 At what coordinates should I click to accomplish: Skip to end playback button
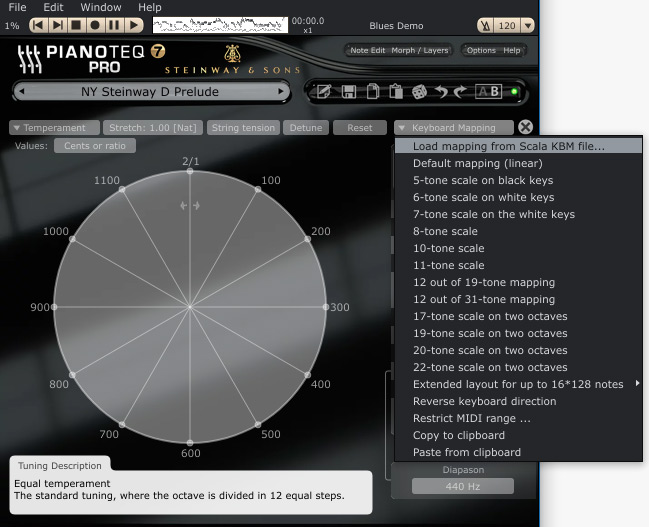point(58,25)
